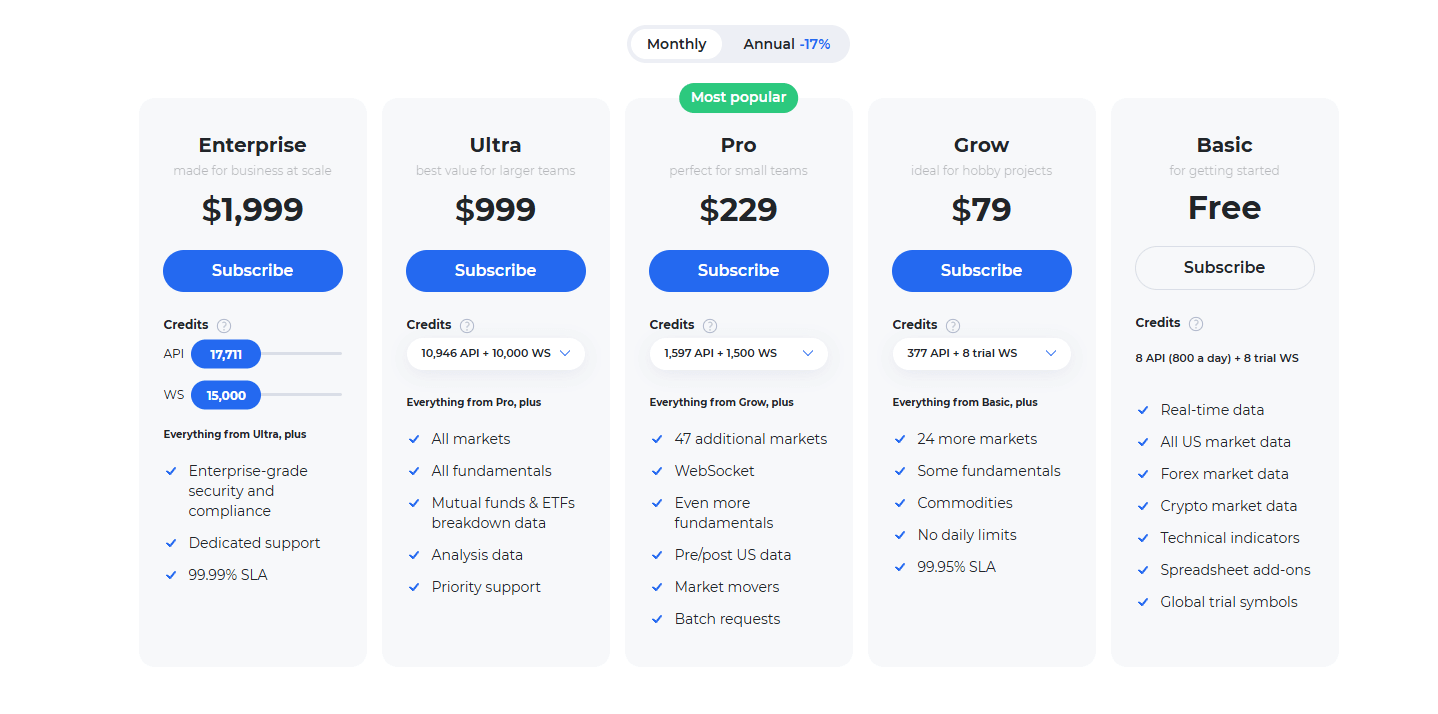Open the Credits help icon on Basic plan
Image resolution: width=1438 pixels, height=714 pixels.
click(x=1195, y=322)
